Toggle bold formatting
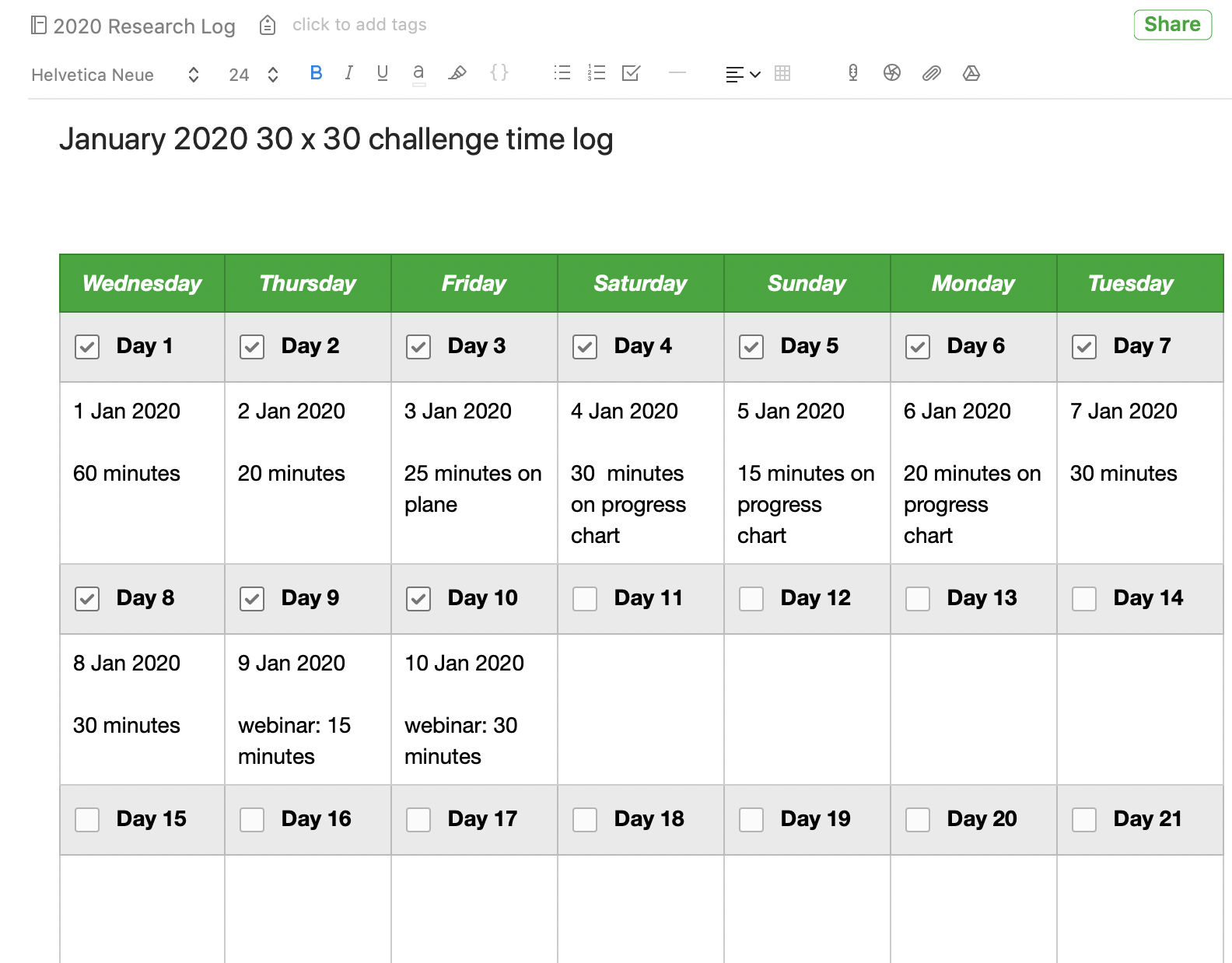The image size is (1232, 963). coord(316,73)
